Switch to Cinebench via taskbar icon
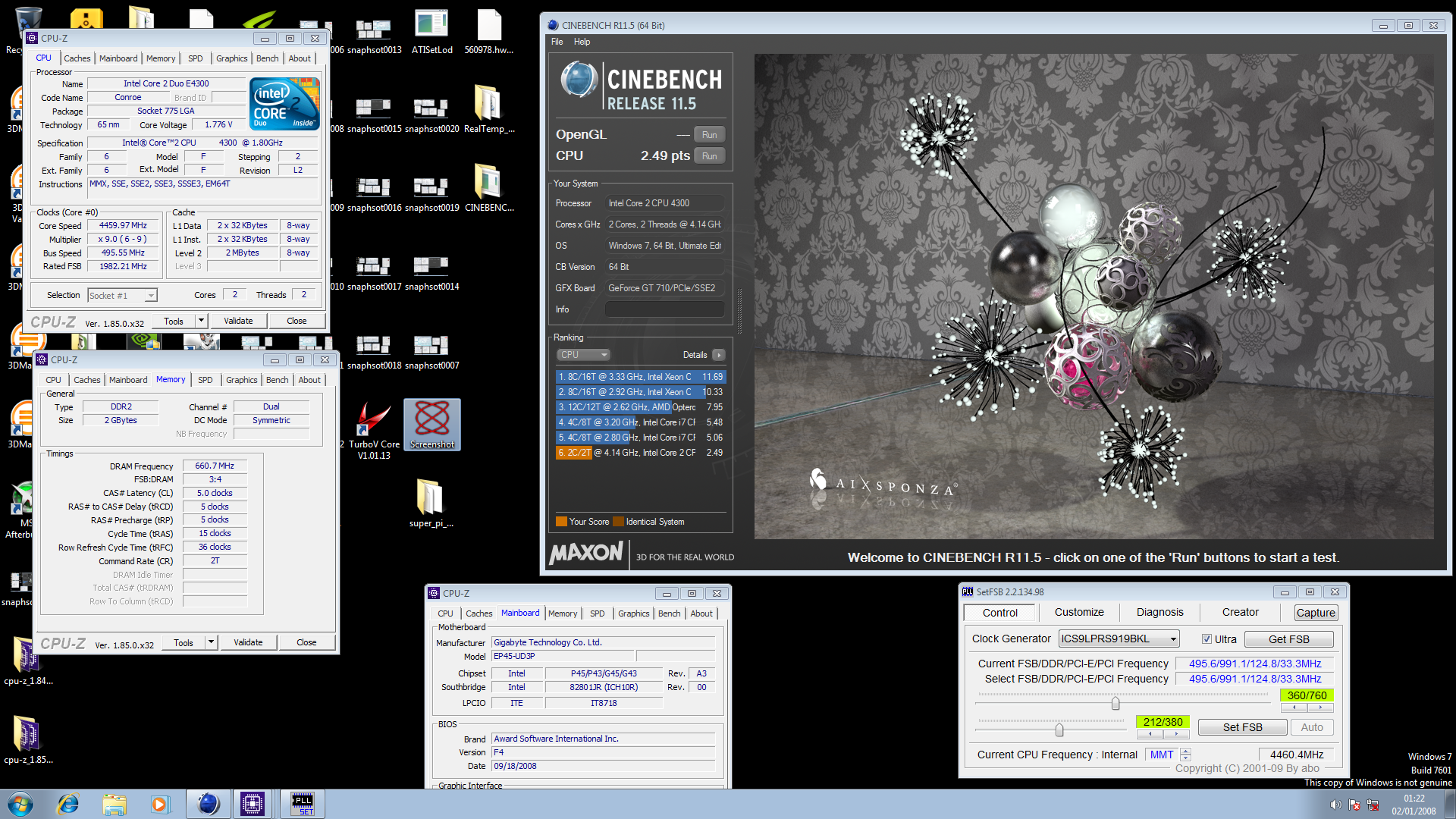This screenshot has height=819, width=1456. (208, 804)
